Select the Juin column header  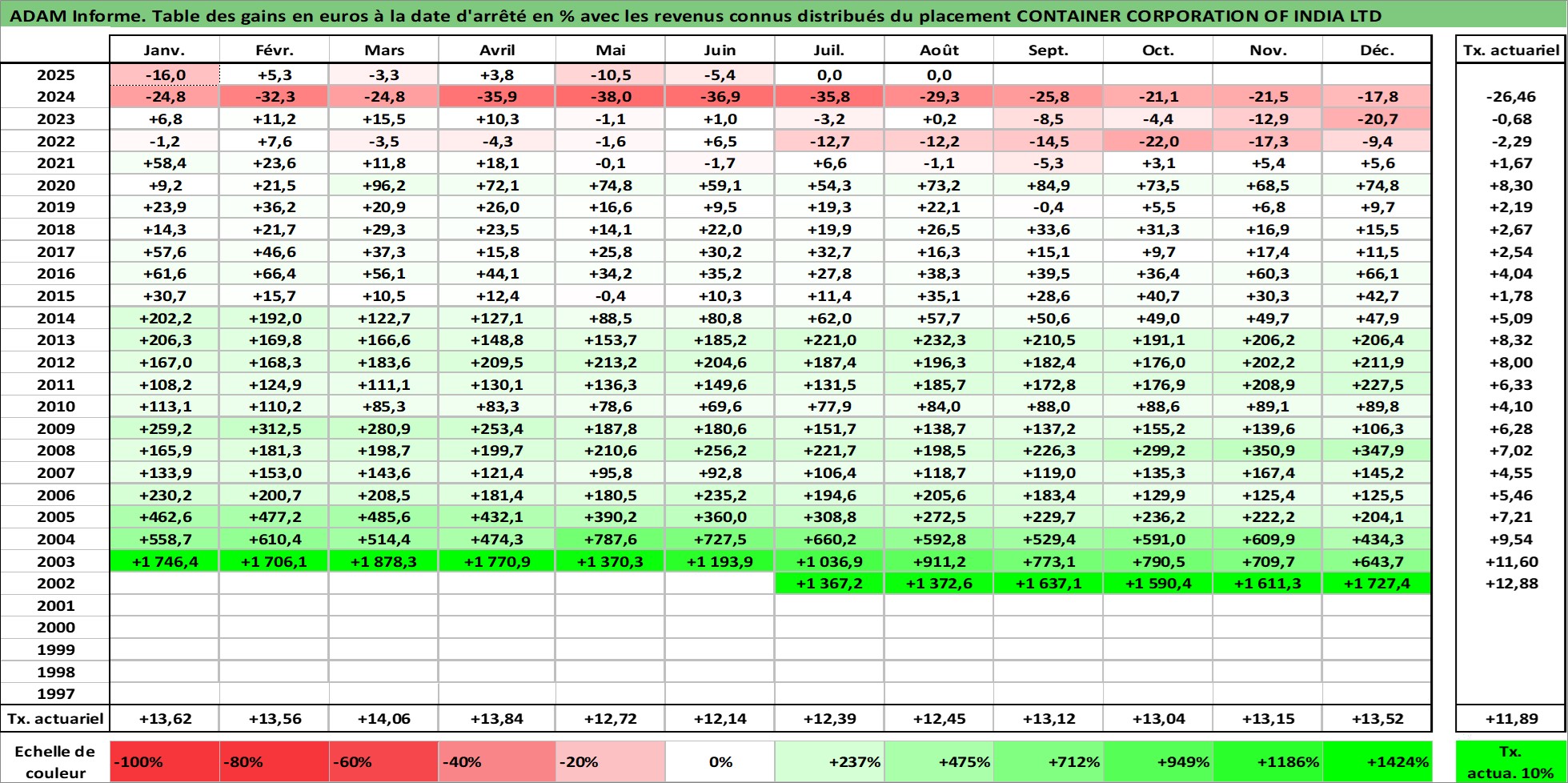pyautogui.click(x=720, y=50)
